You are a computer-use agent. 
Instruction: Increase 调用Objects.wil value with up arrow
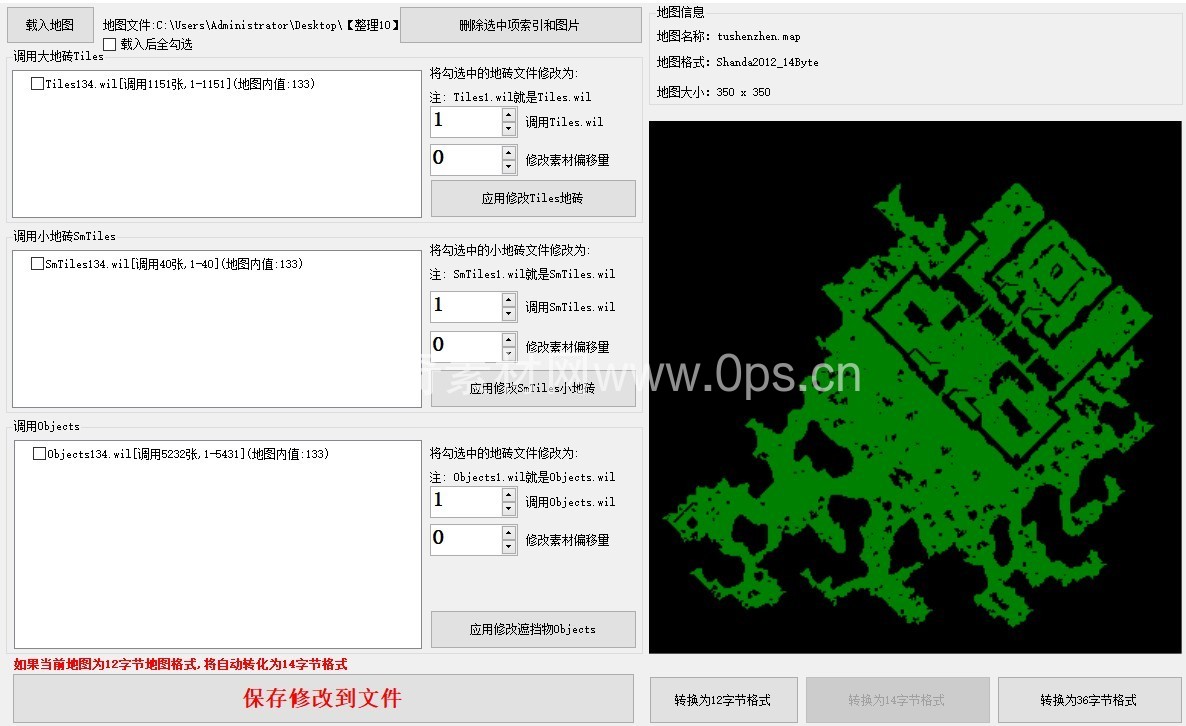pyautogui.click(x=509, y=495)
